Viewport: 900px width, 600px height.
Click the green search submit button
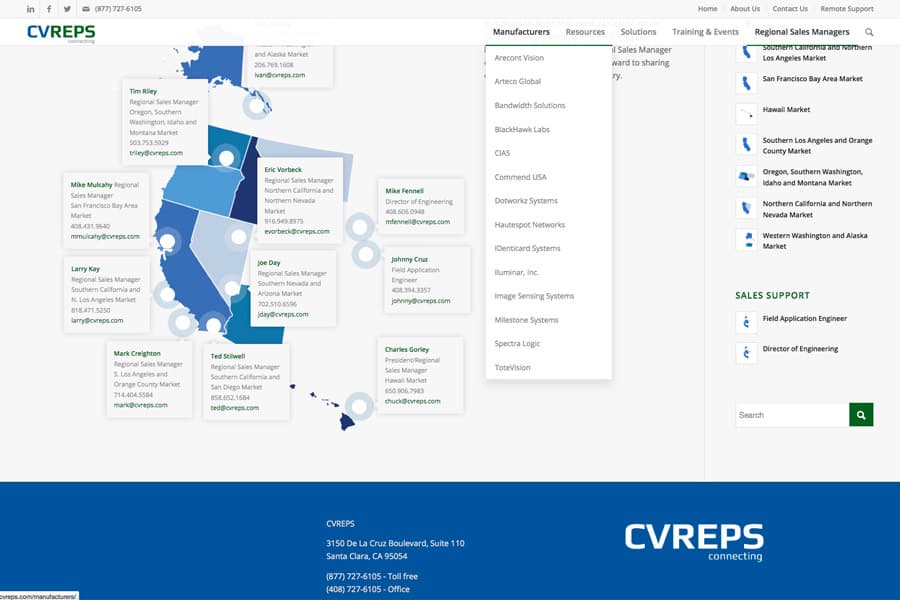861,415
